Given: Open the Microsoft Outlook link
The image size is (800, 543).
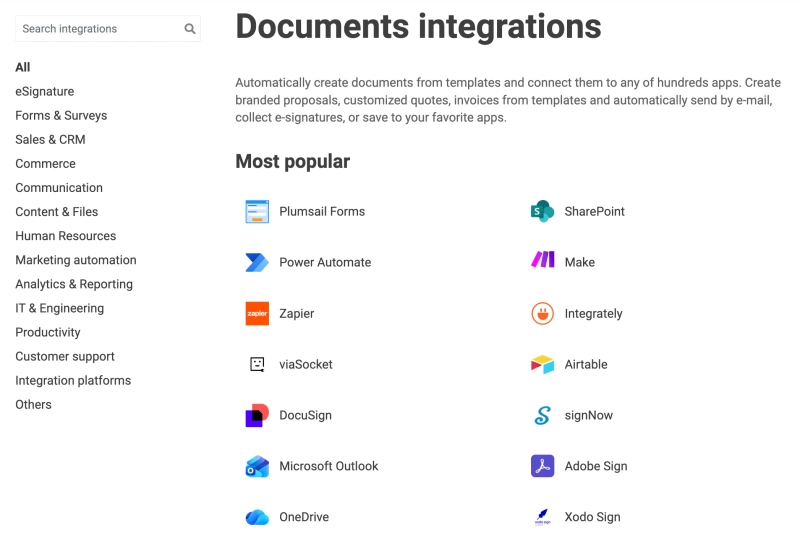Looking at the screenshot, I should (x=329, y=466).
